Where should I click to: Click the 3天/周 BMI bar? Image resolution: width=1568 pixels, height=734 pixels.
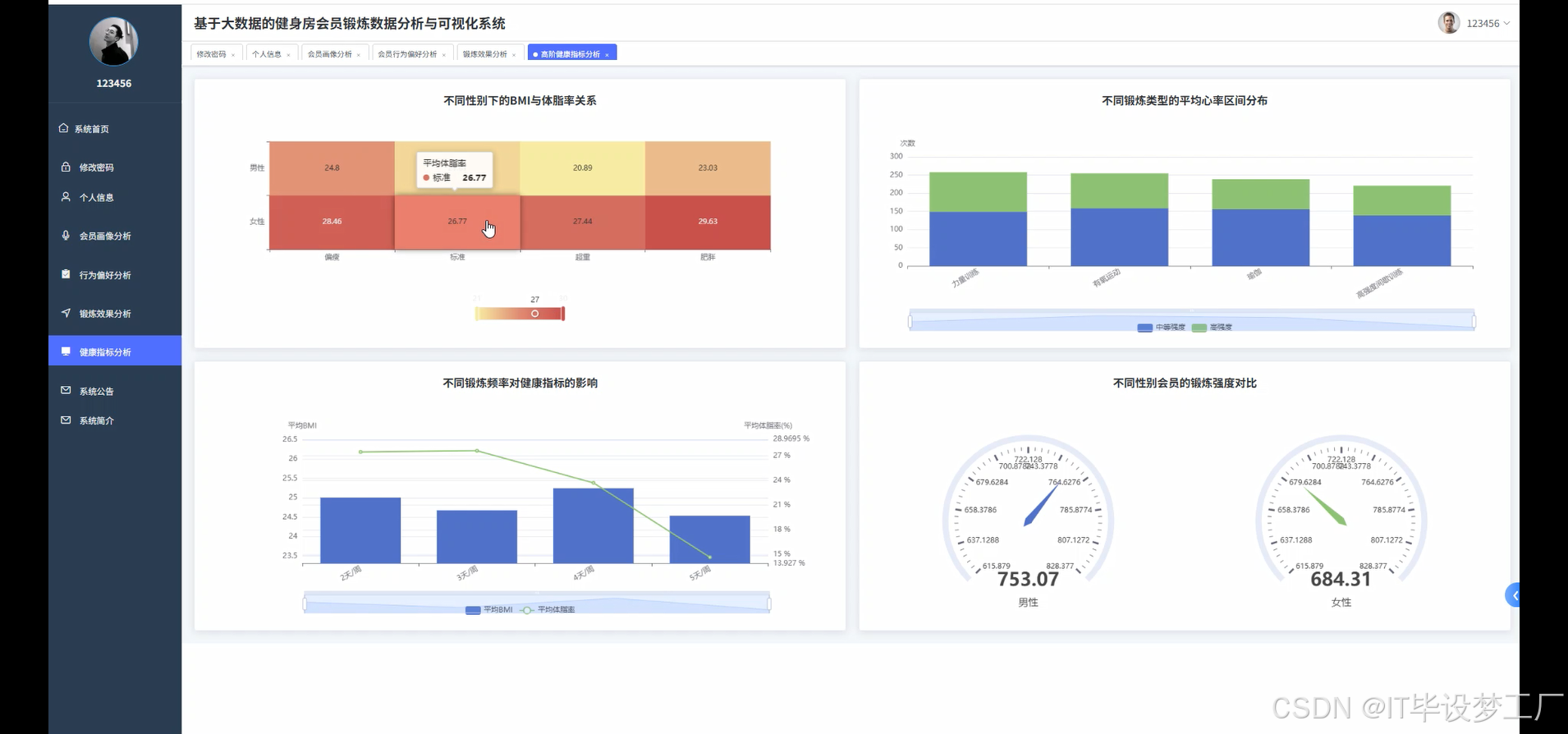click(x=476, y=537)
